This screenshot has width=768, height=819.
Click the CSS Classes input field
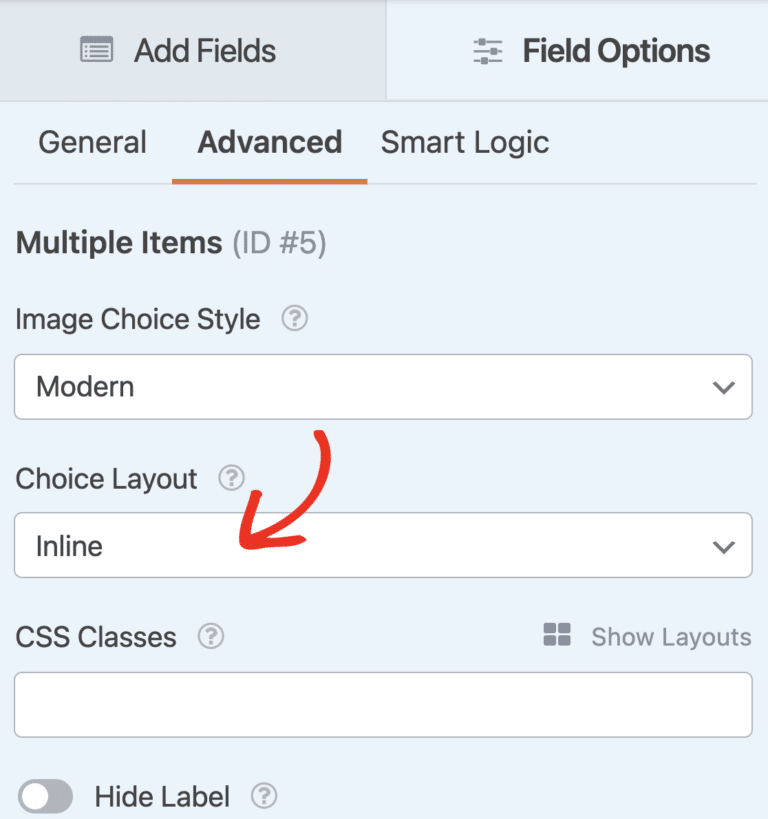[383, 704]
